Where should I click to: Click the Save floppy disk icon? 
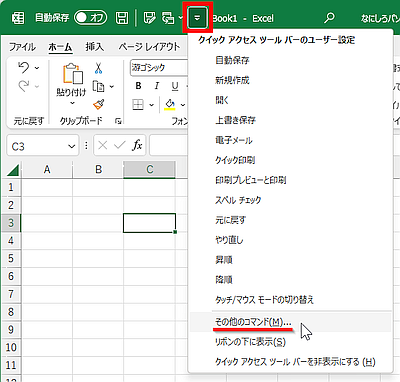(122, 18)
